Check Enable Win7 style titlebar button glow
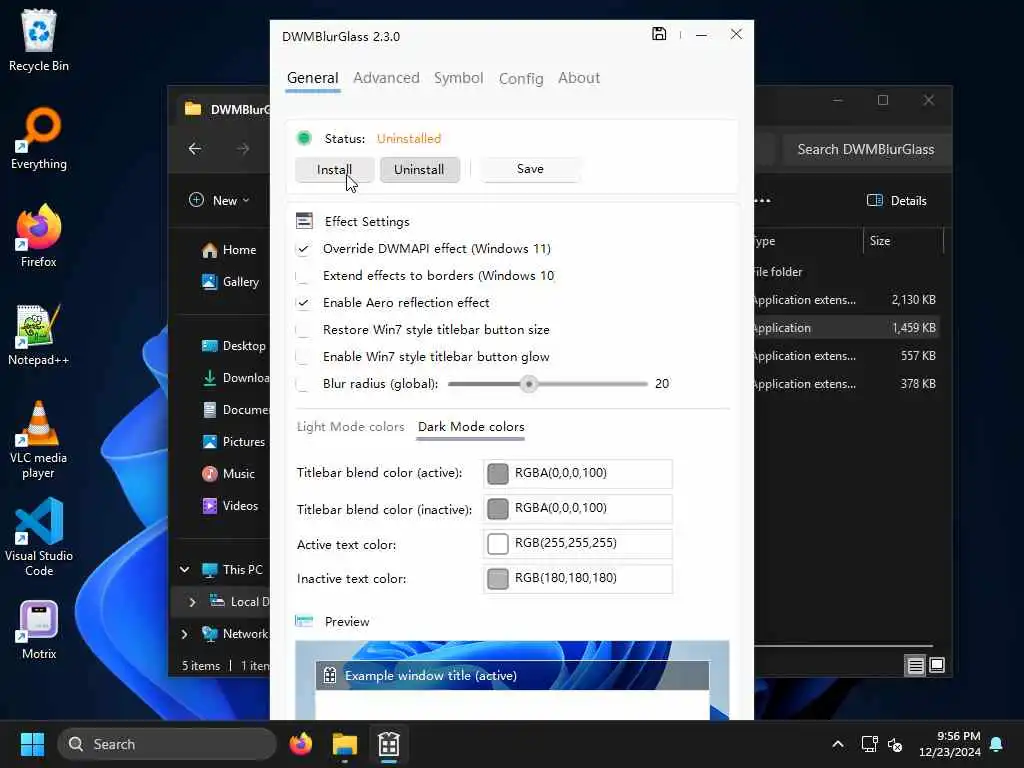The image size is (1024, 768). click(x=303, y=357)
